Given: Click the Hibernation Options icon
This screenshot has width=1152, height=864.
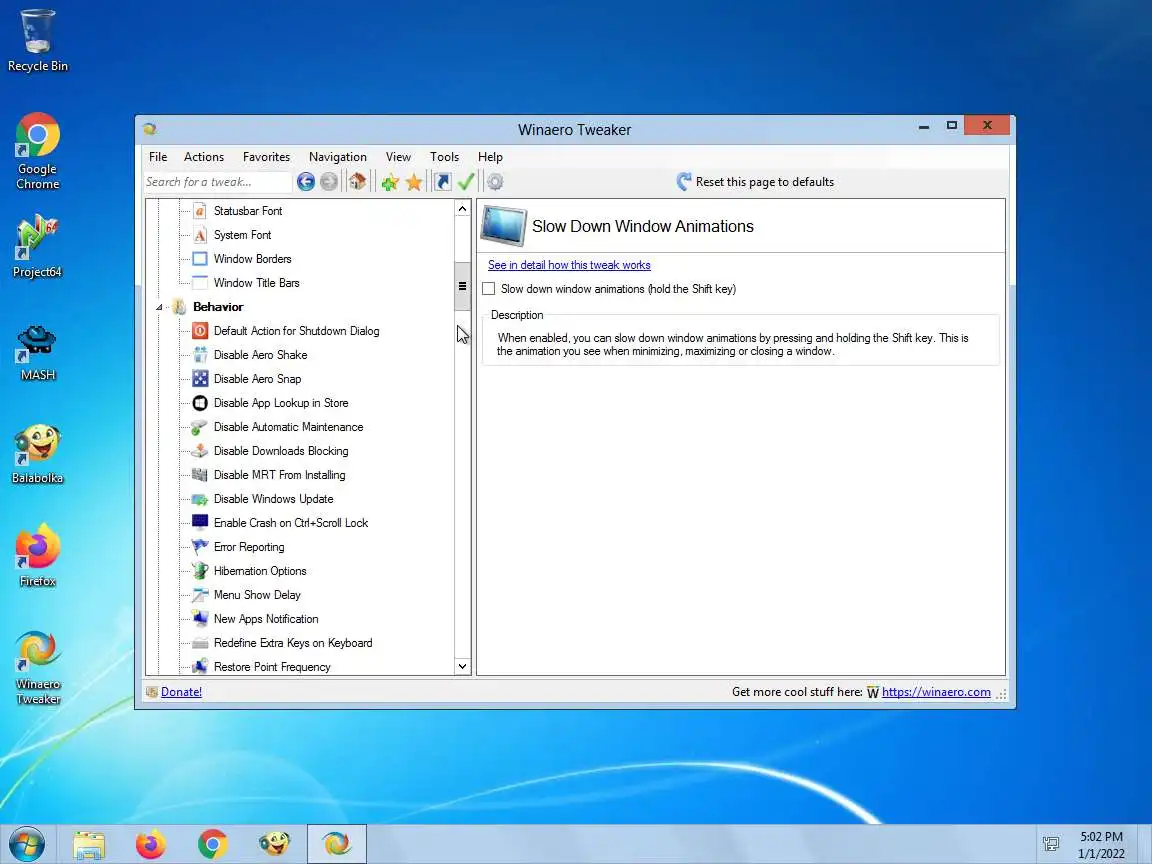Looking at the screenshot, I should pos(200,571).
